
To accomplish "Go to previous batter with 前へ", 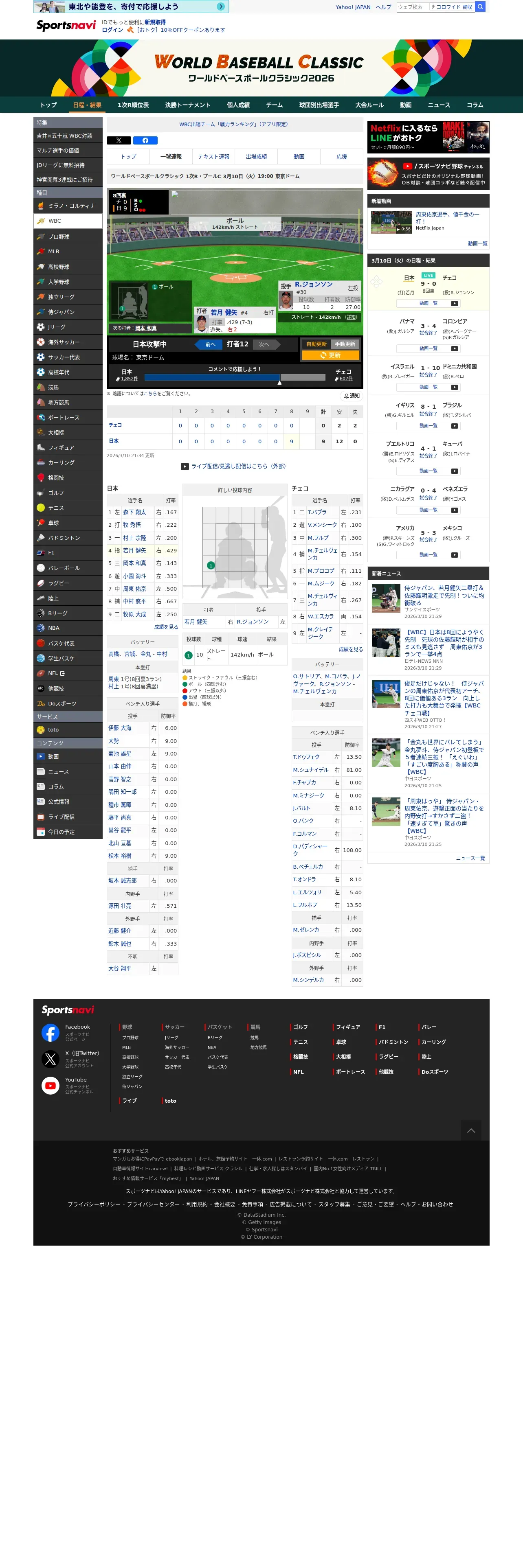I will click(x=209, y=344).
